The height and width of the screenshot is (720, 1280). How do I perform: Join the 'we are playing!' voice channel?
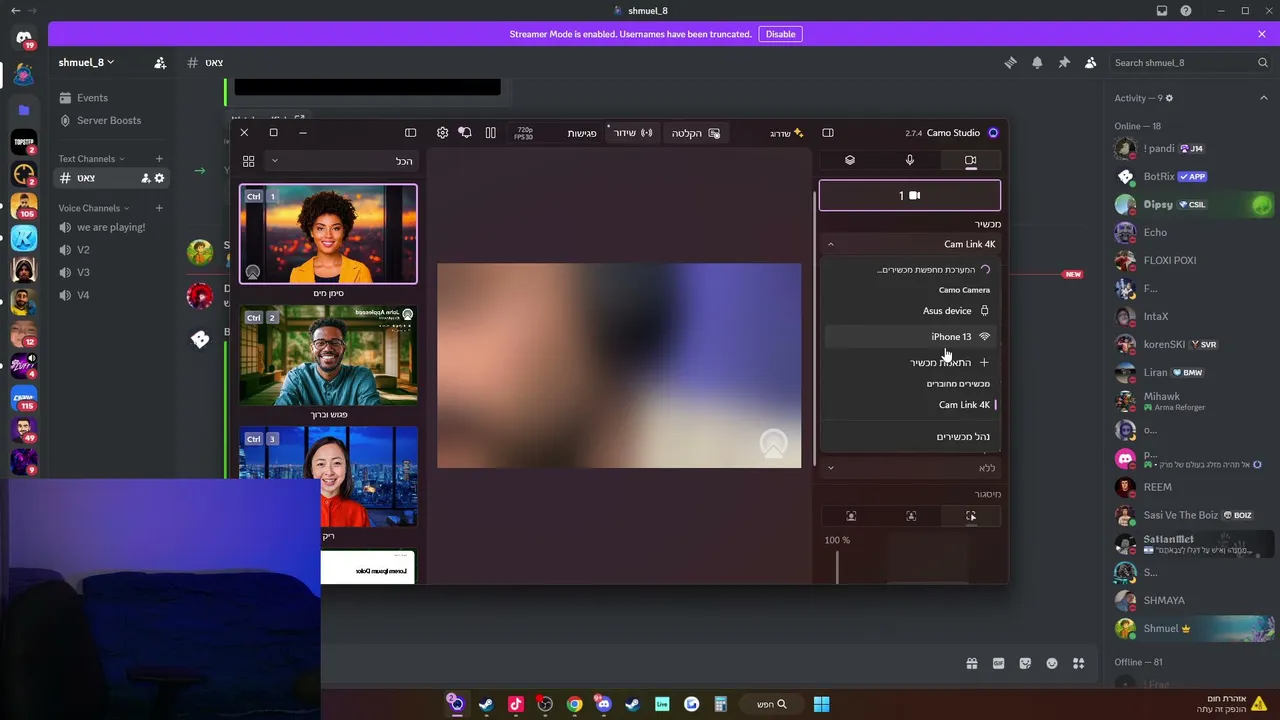[x=111, y=227]
